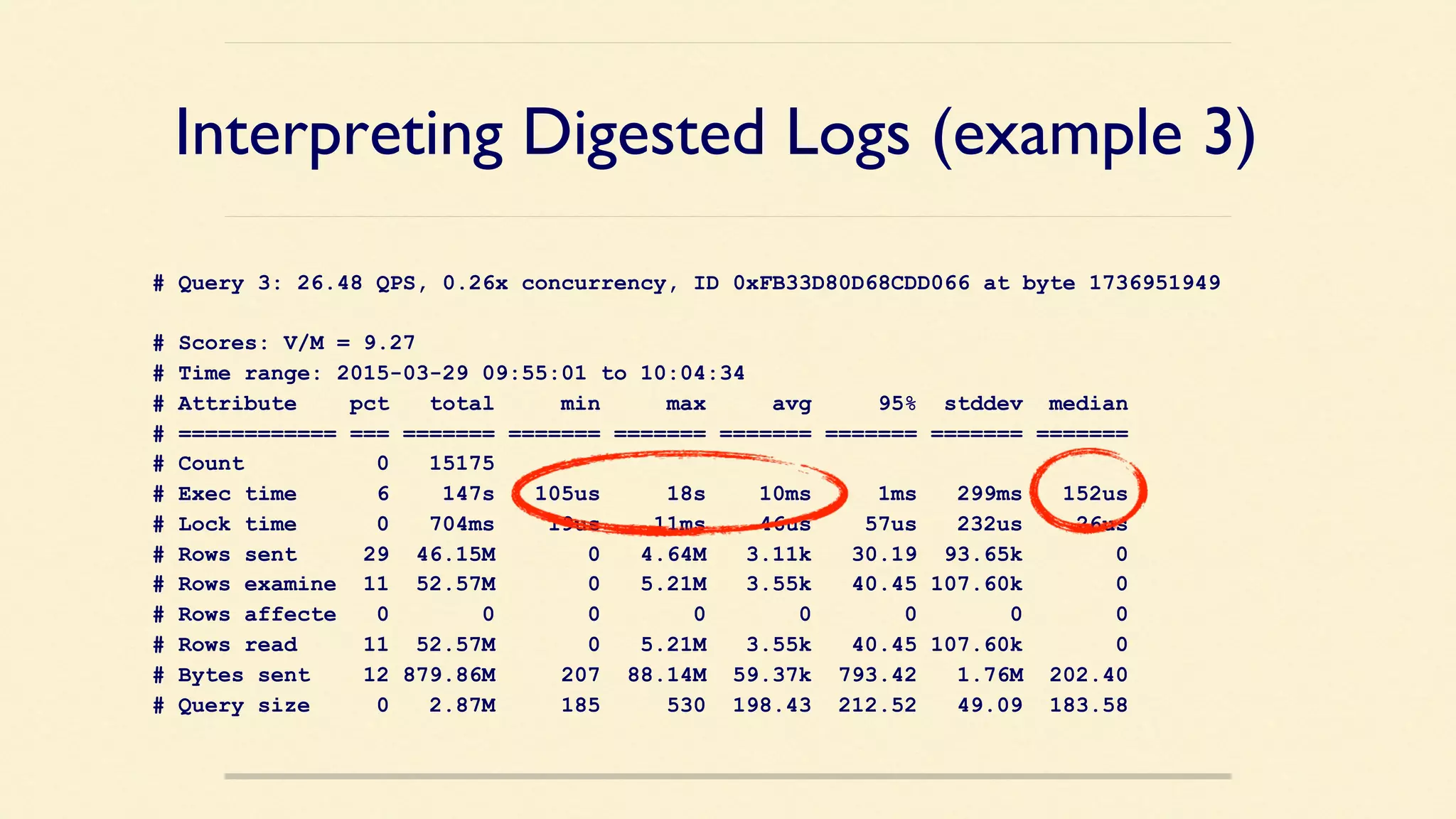This screenshot has width=1456, height=819.
Task: Click the 'Lock time' row label
Action: (x=237, y=524)
